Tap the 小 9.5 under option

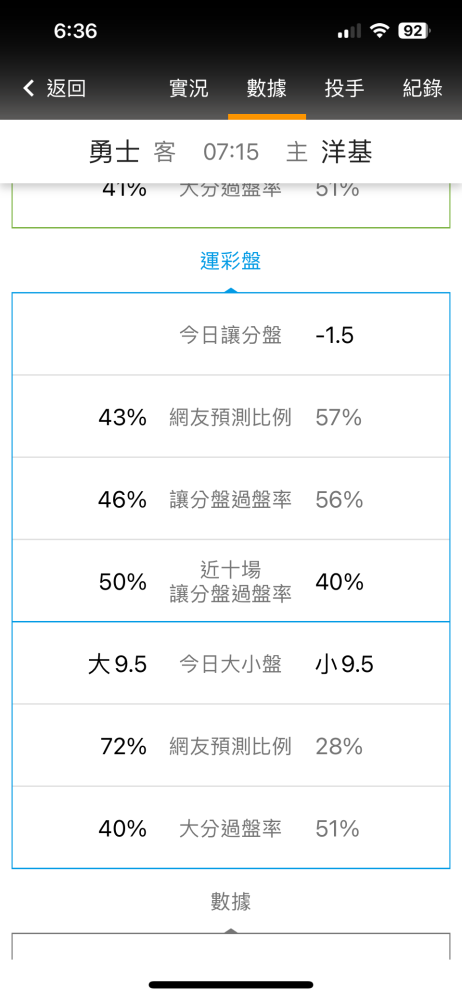tap(345, 665)
